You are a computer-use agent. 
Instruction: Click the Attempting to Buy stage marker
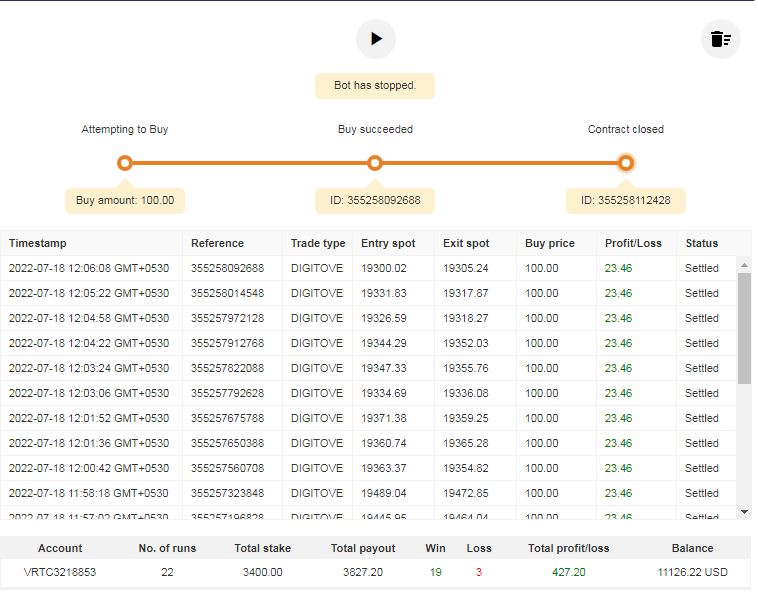pyautogui.click(x=125, y=163)
